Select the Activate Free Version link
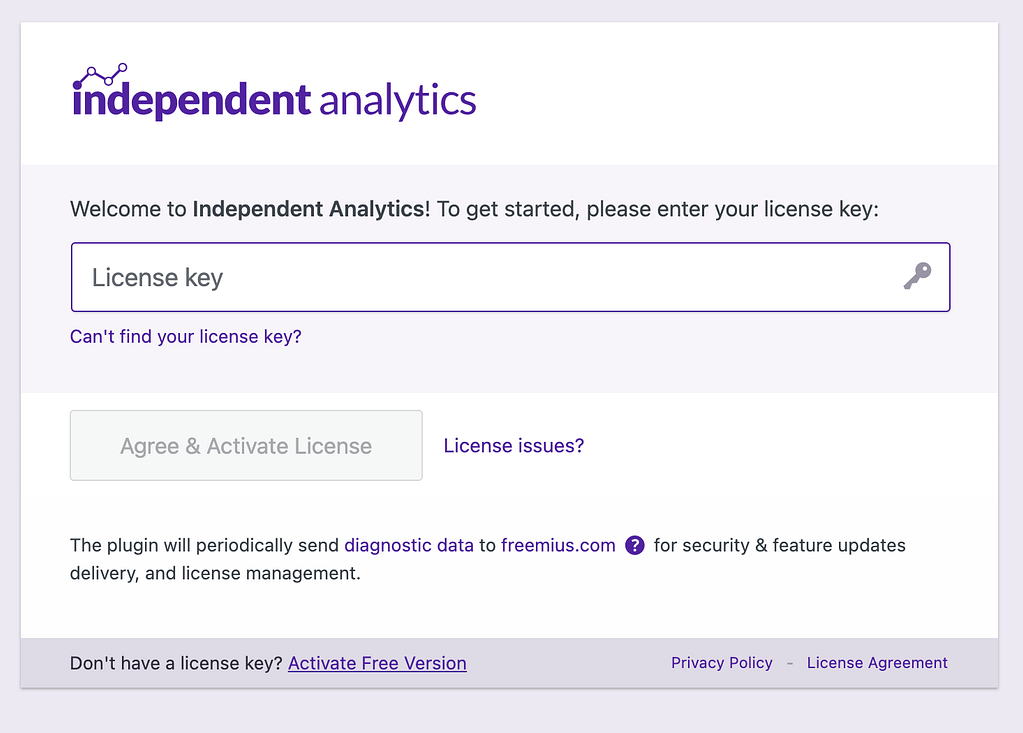 point(377,663)
